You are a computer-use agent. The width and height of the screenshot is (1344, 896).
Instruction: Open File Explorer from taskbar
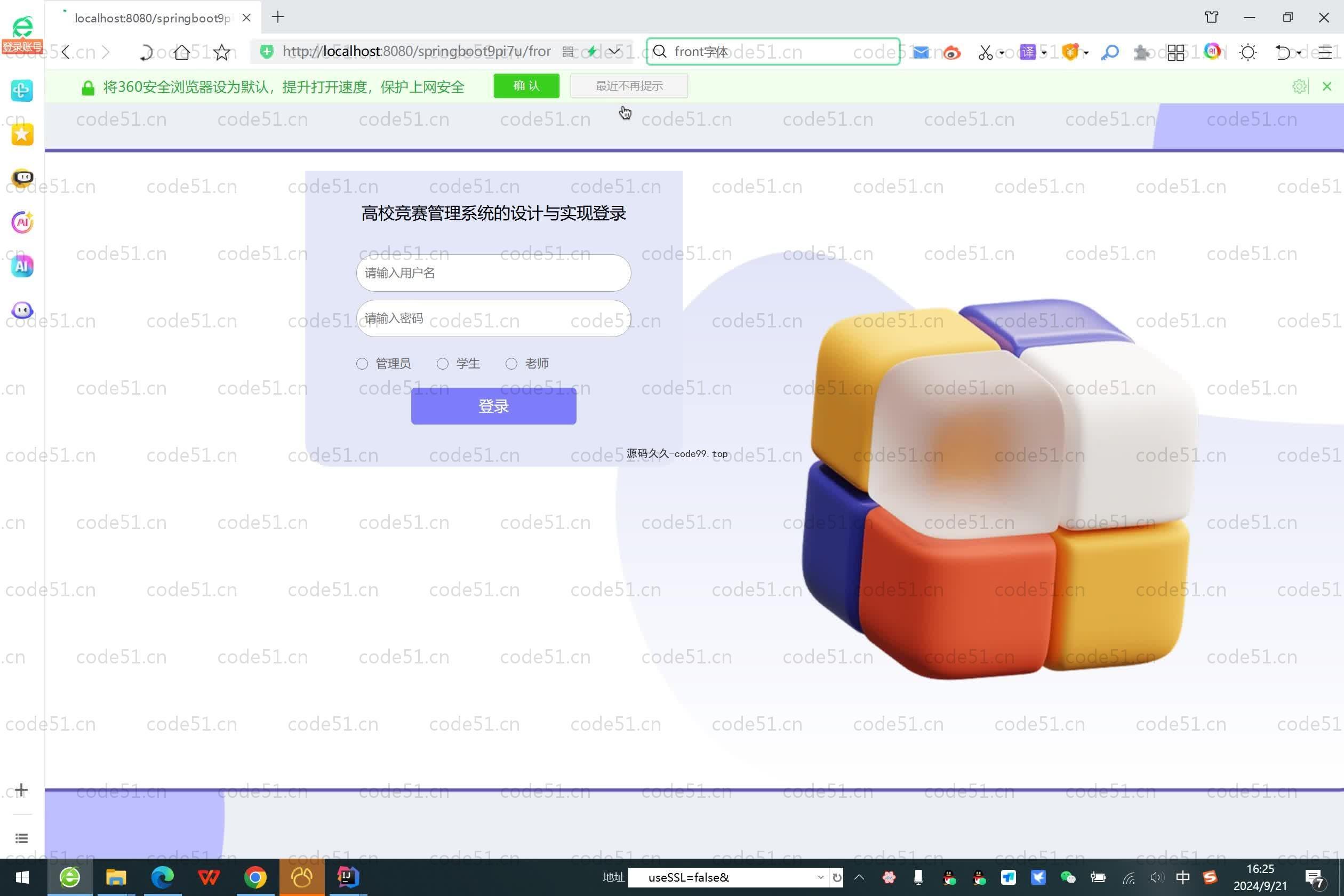(x=116, y=877)
